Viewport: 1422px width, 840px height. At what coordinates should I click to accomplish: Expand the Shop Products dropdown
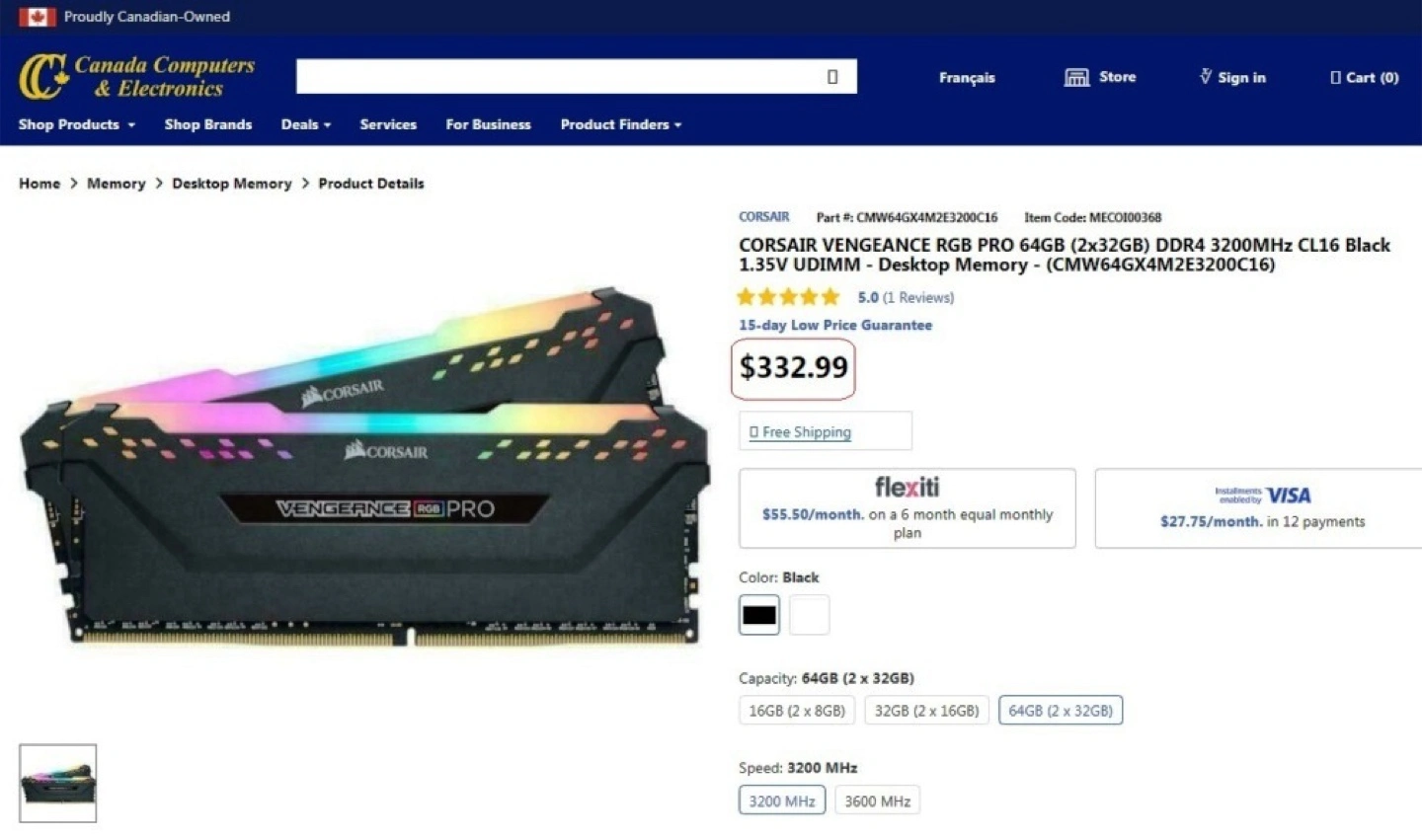click(77, 124)
